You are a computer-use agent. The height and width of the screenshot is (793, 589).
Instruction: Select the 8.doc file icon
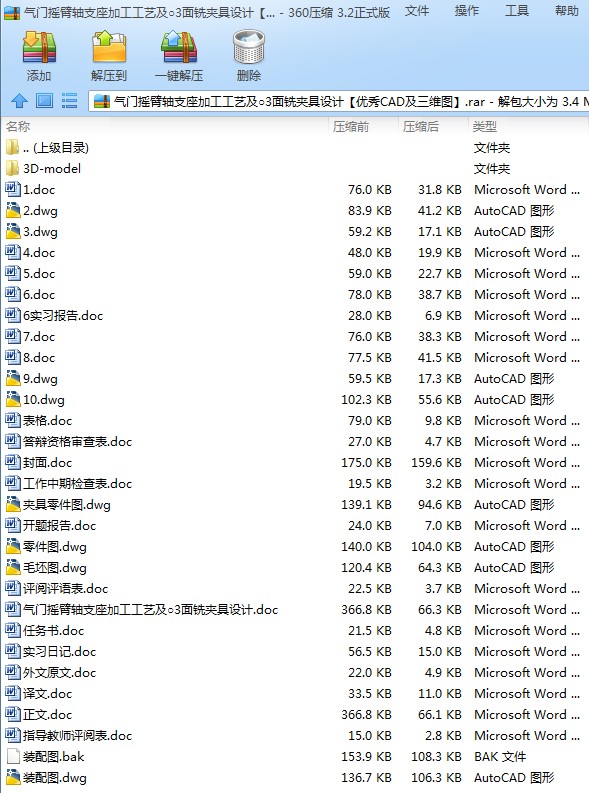[13, 358]
